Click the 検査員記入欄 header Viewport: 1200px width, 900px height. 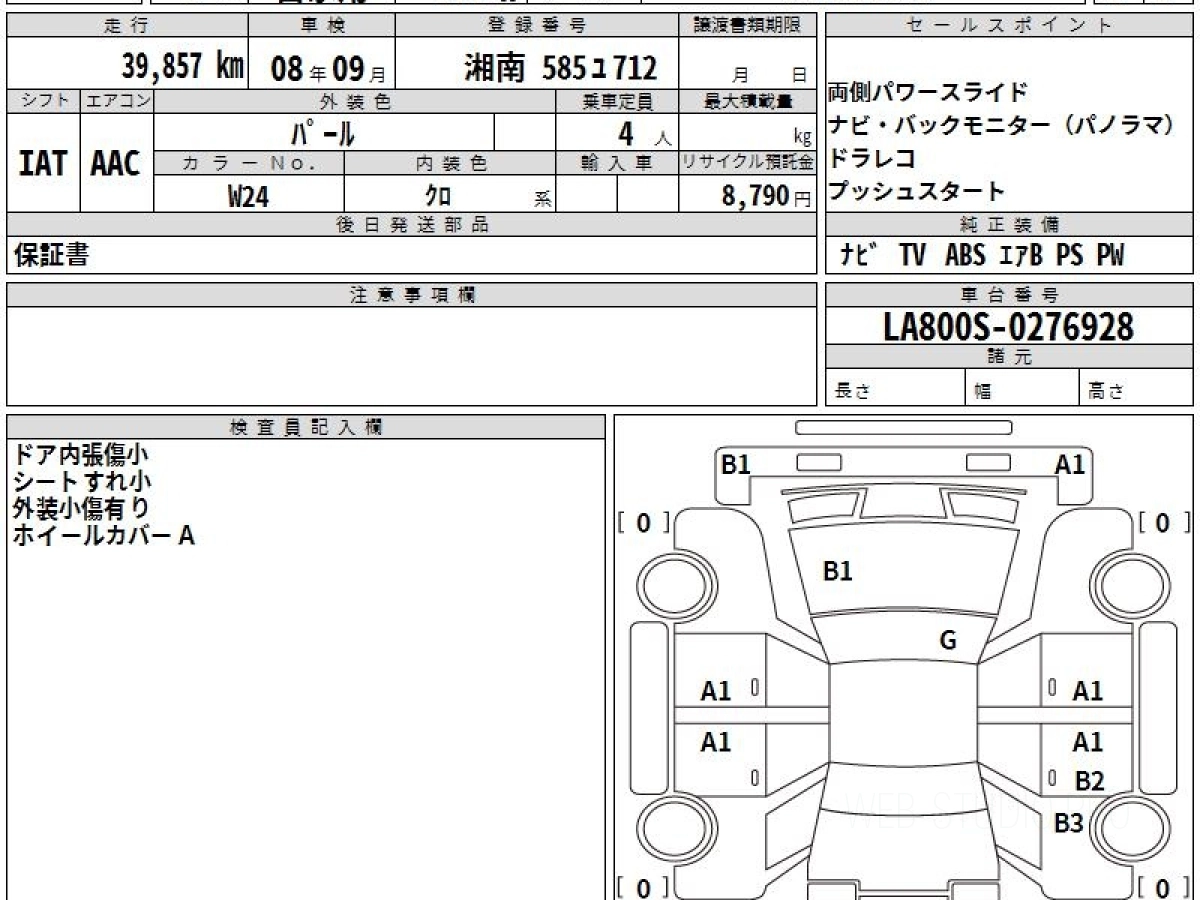point(306,427)
